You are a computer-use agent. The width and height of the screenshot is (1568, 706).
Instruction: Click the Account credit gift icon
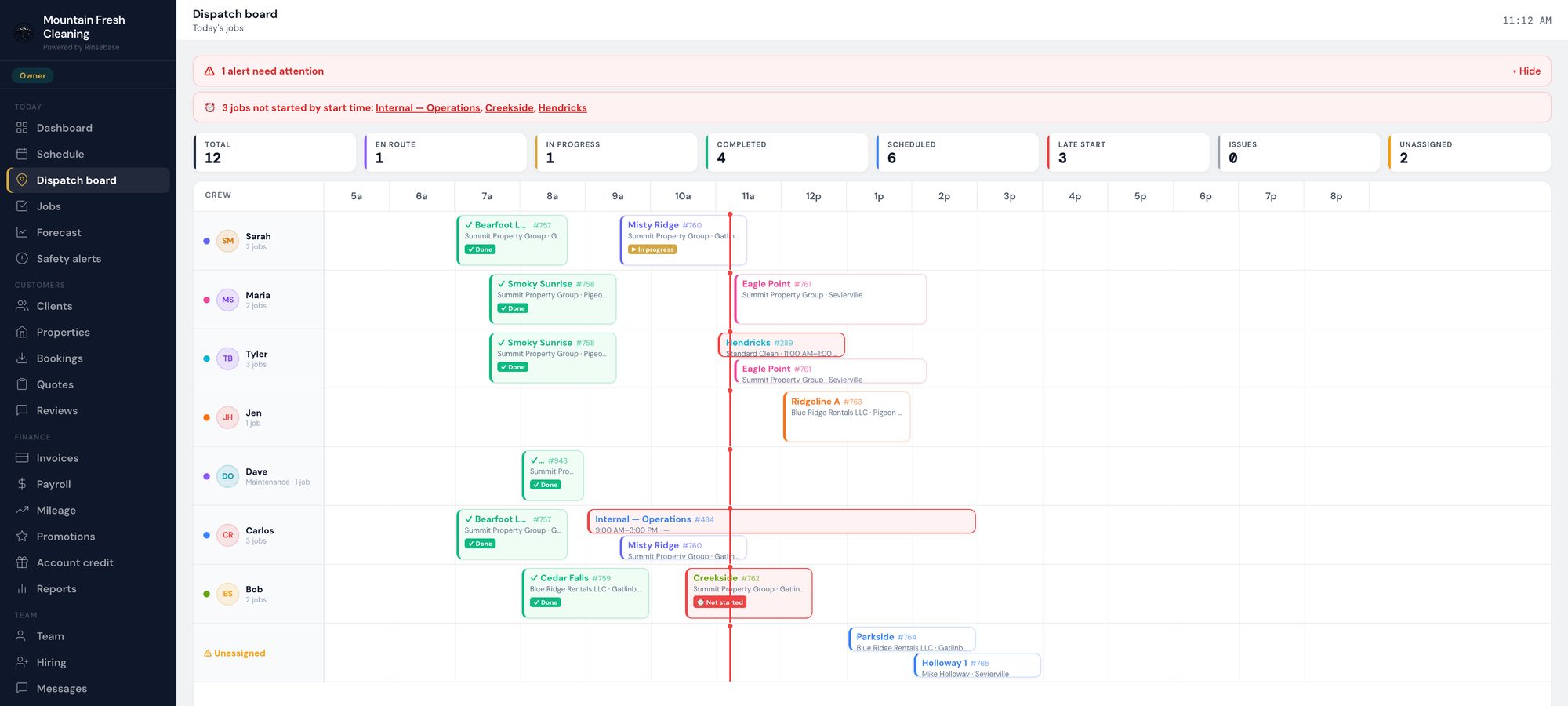coord(22,562)
